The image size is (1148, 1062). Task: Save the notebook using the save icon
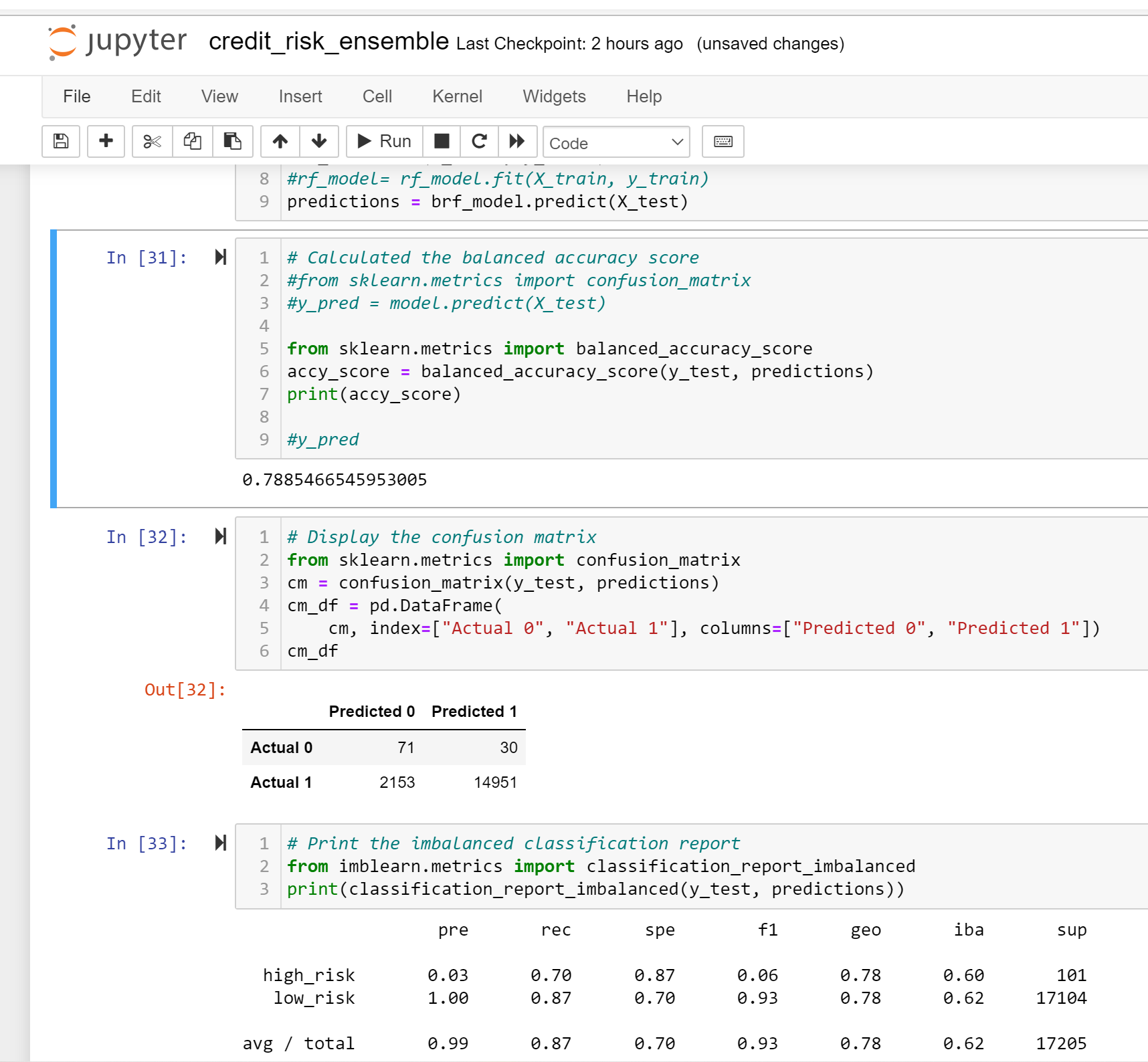tap(60, 141)
